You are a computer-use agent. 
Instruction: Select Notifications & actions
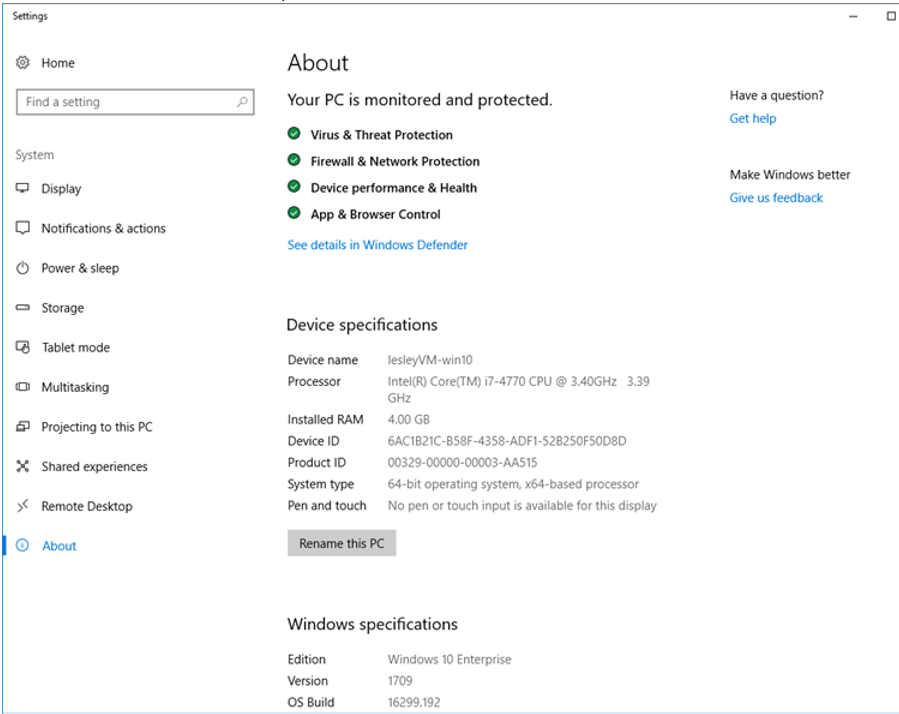pos(103,228)
